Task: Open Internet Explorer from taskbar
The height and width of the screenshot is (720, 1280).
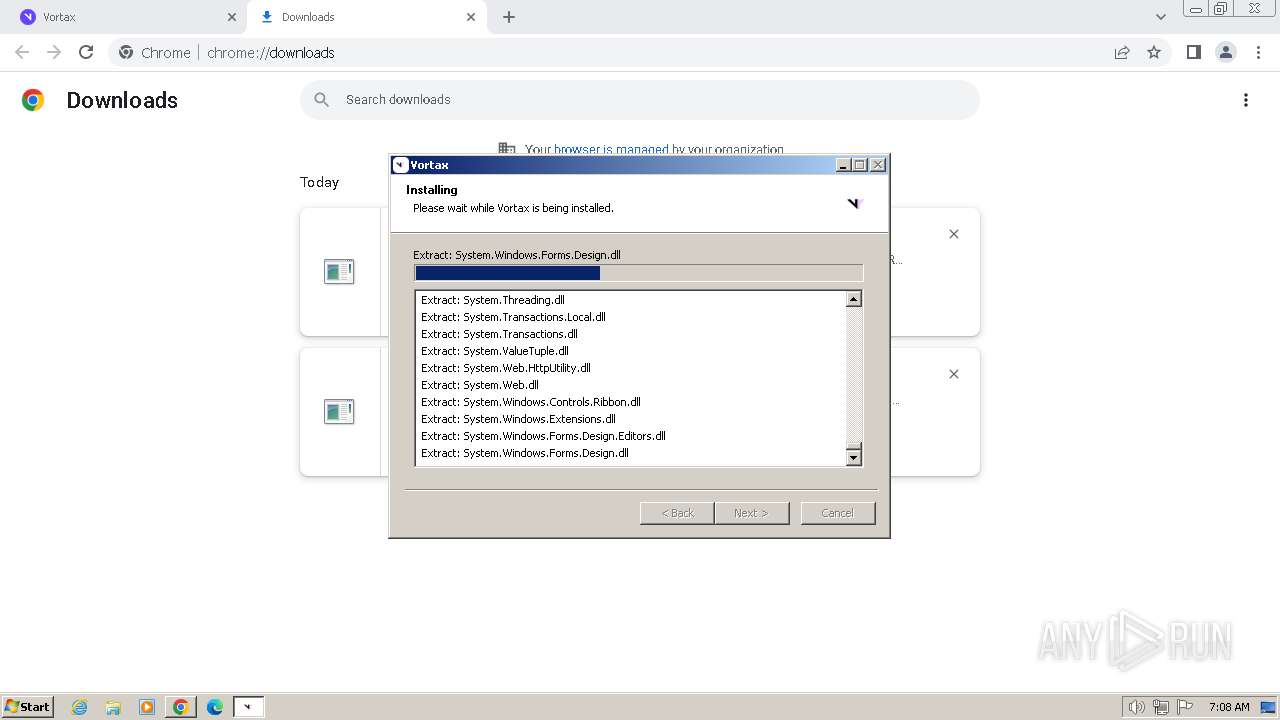Action: tap(80, 707)
